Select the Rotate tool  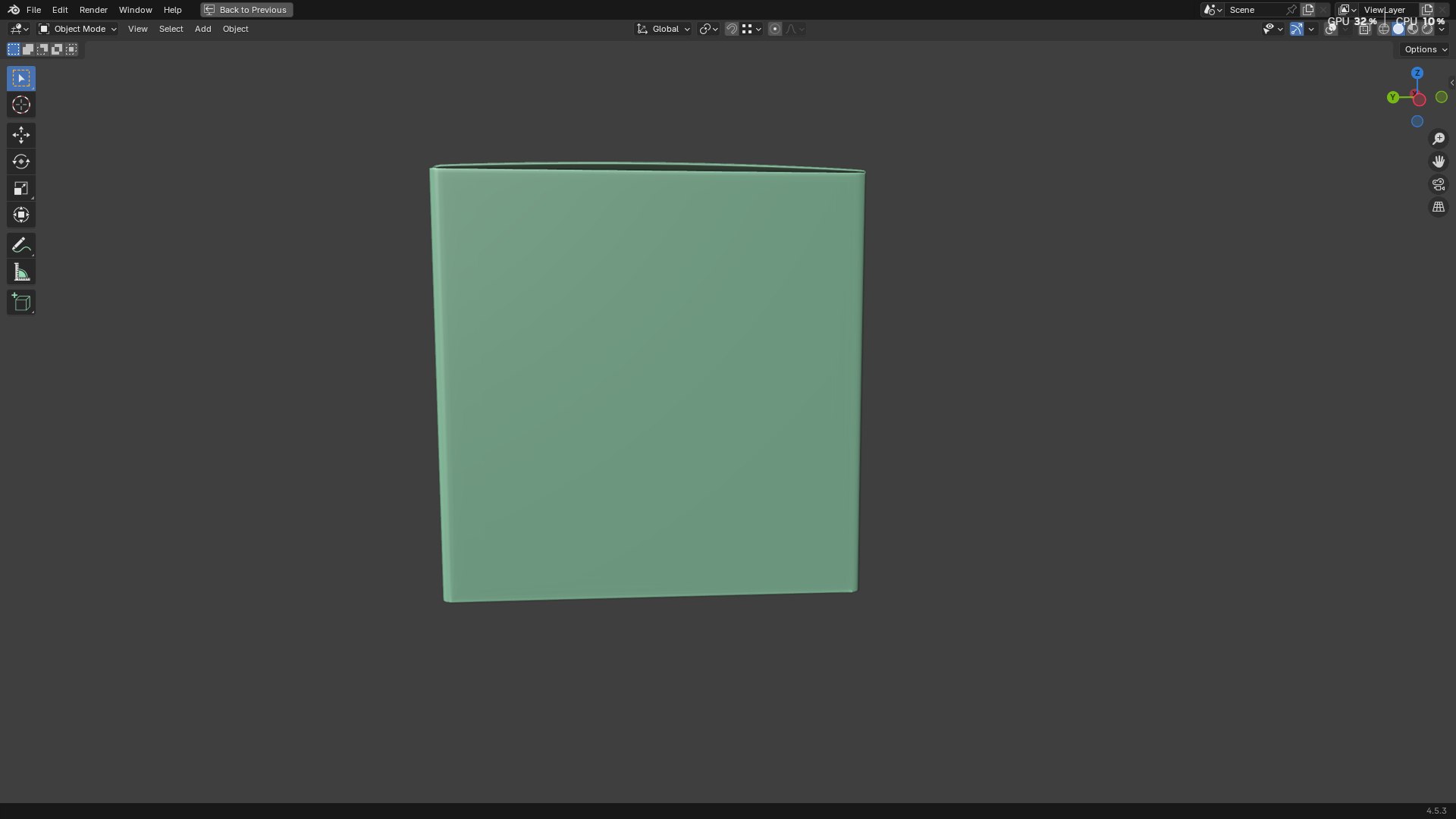pyautogui.click(x=21, y=162)
